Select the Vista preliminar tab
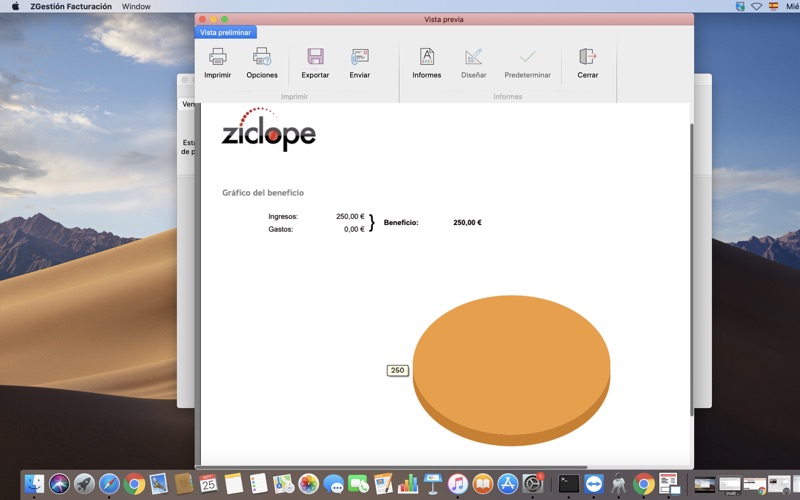The image size is (800, 500). click(226, 32)
